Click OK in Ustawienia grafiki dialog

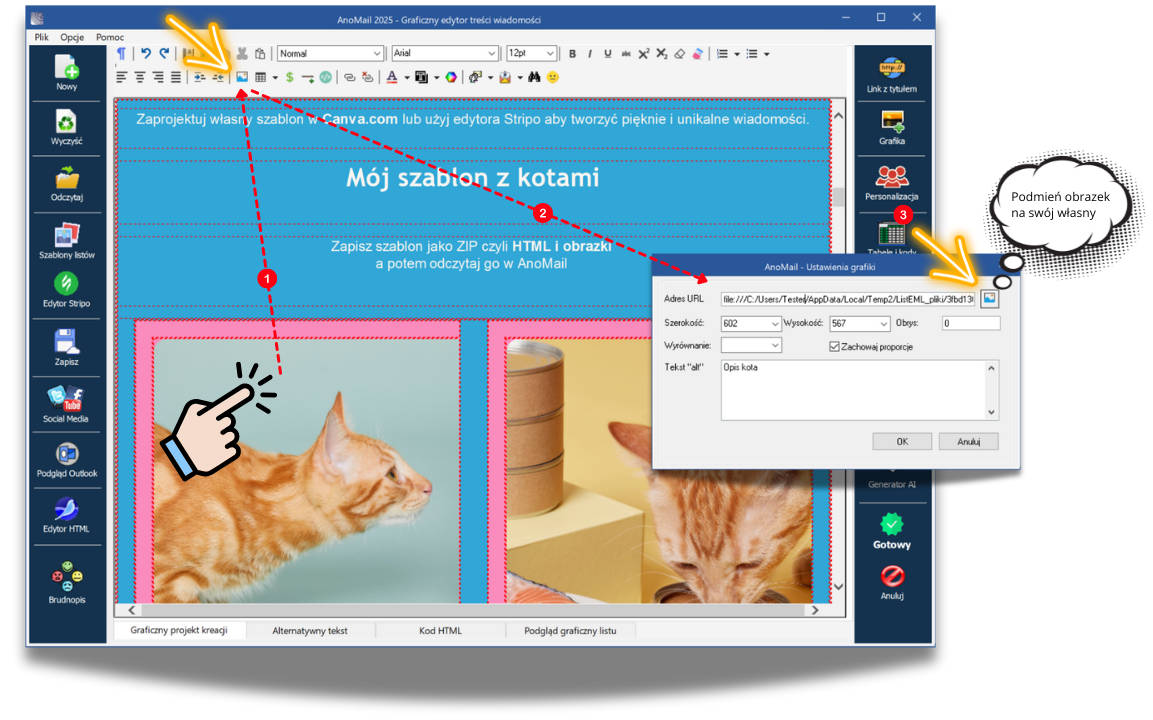902,441
